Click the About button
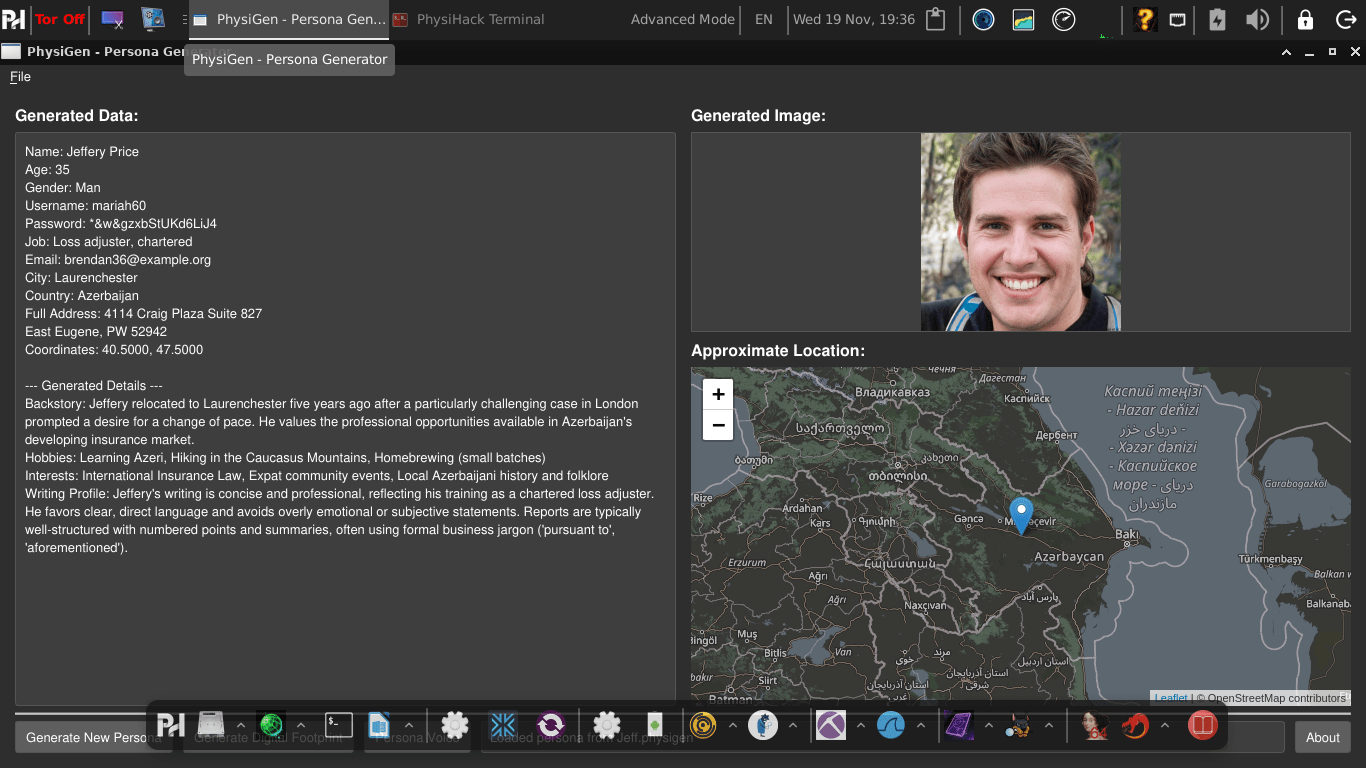 tap(1322, 737)
